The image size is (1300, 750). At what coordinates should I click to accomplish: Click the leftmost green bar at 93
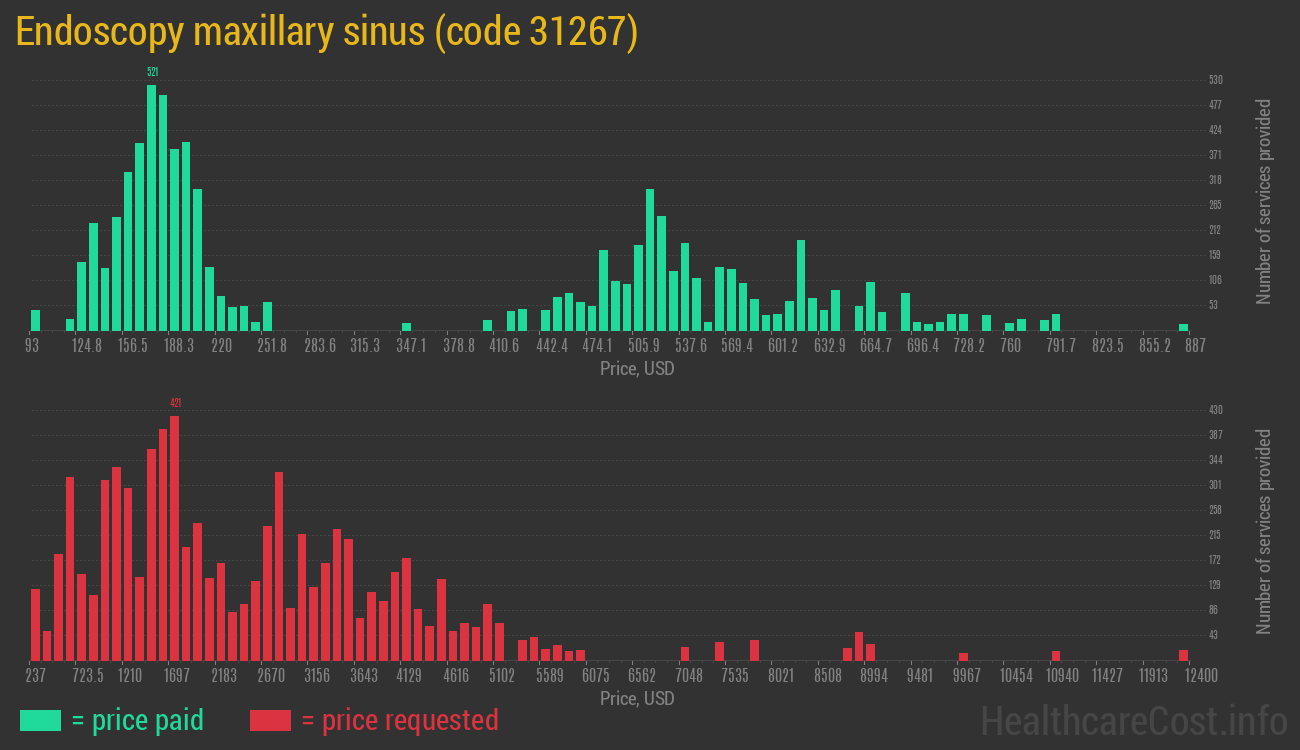pyautogui.click(x=36, y=320)
